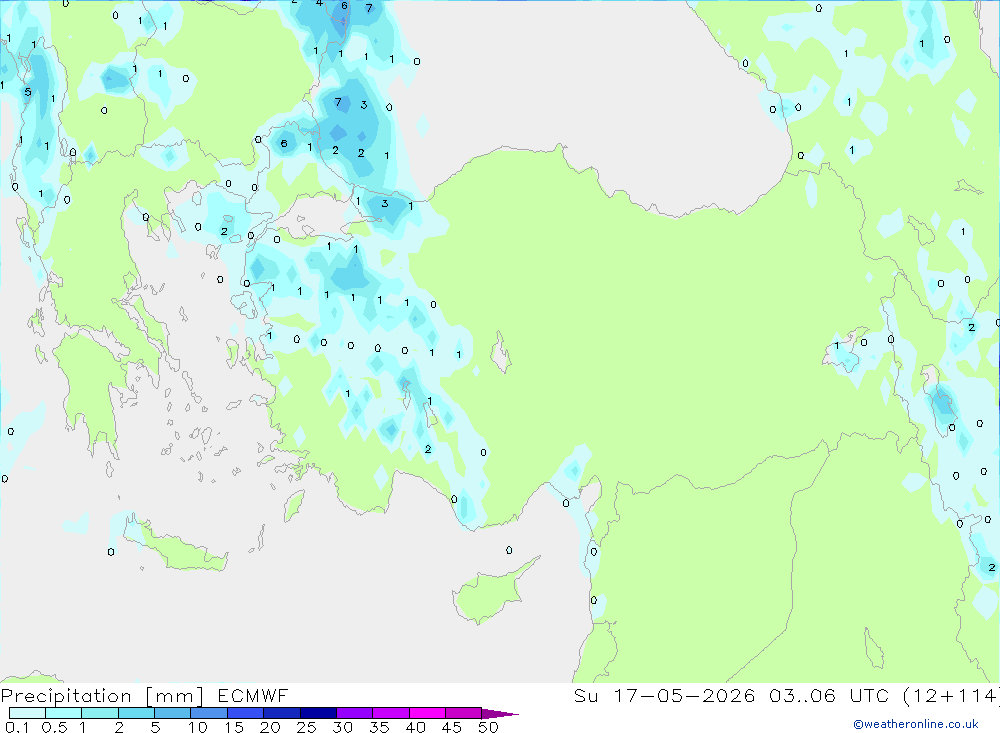Click the 40–45 mm magenta legend swatch
This screenshot has width=1000, height=733.
(427, 713)
